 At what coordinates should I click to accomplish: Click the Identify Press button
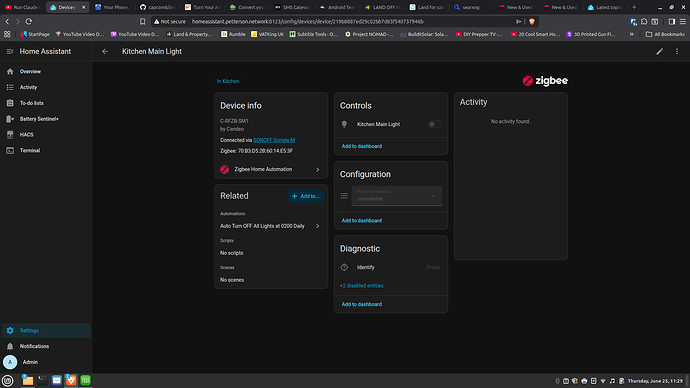[x=433, y=267]
